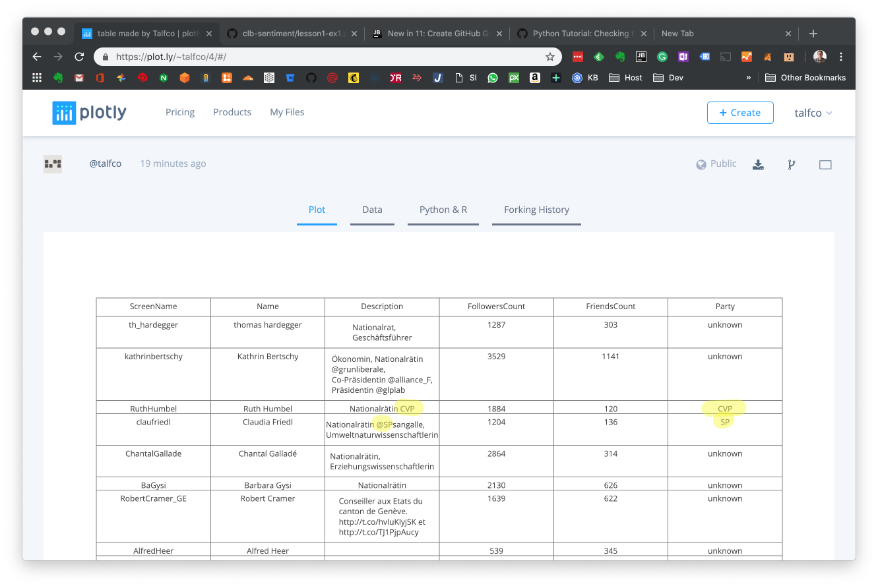This screenshot has width=878, height=588.
Task: Open full screen view icon
Action: [825, 164]
